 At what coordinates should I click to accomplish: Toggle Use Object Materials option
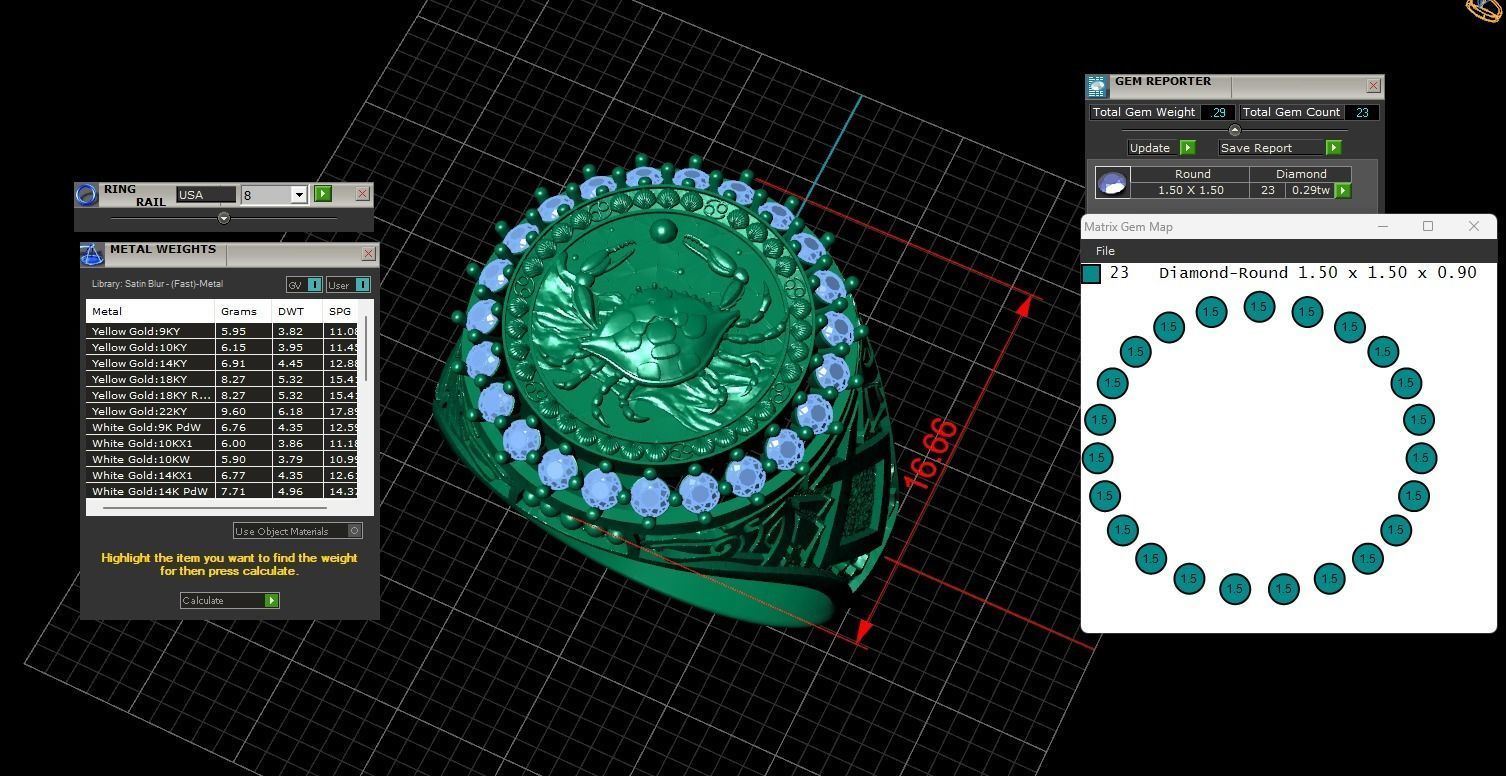click(x=354, y=531)
